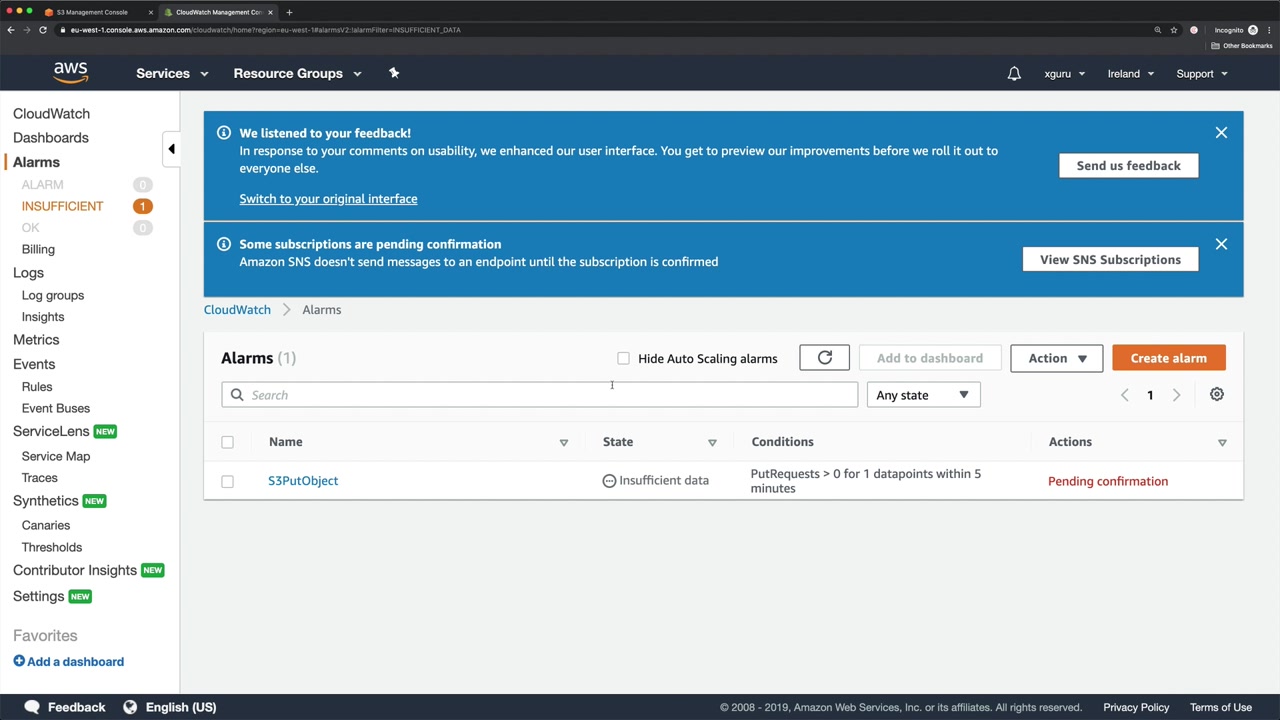
Task: Dismiss the feedback banner
Action: pyautogui.click(x=1221, y=133)
